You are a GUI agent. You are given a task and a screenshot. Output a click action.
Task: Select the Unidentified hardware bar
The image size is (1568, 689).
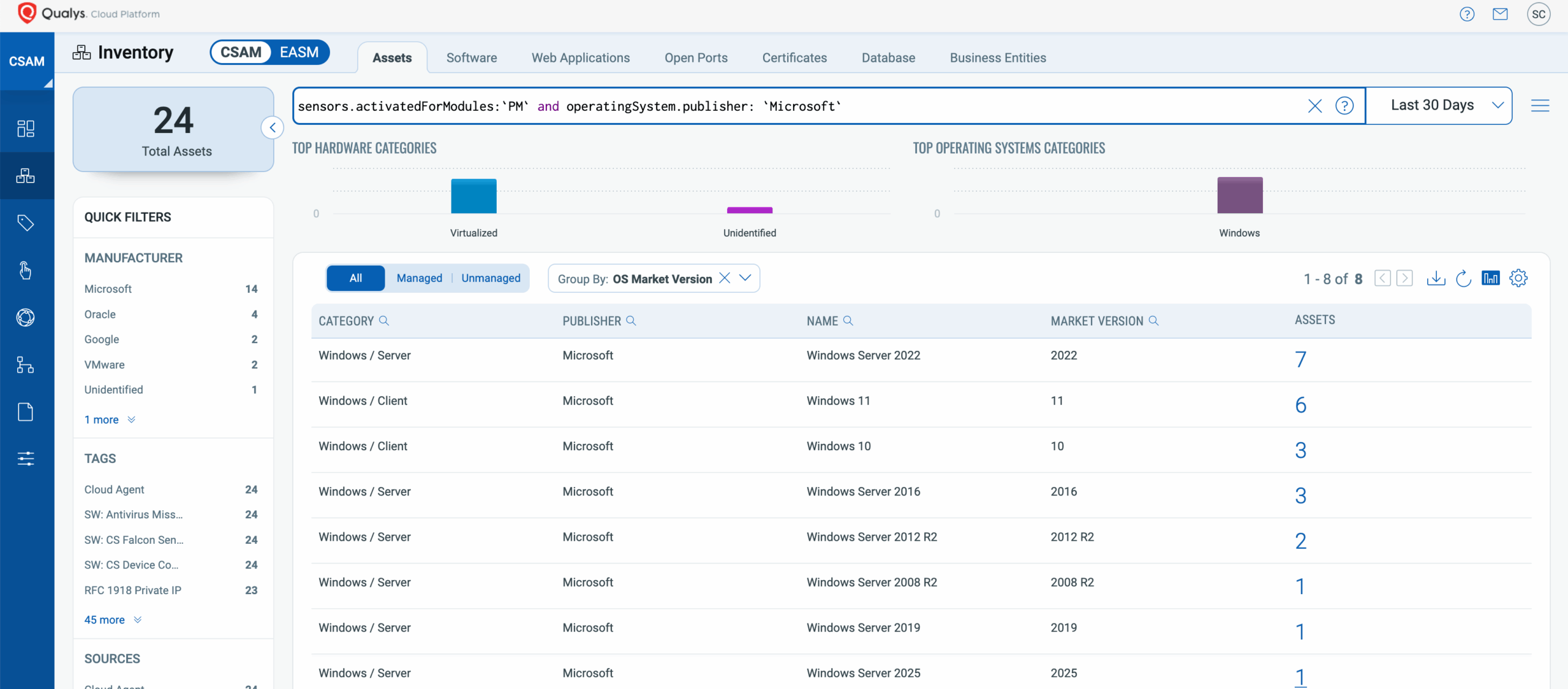(749, 210)
